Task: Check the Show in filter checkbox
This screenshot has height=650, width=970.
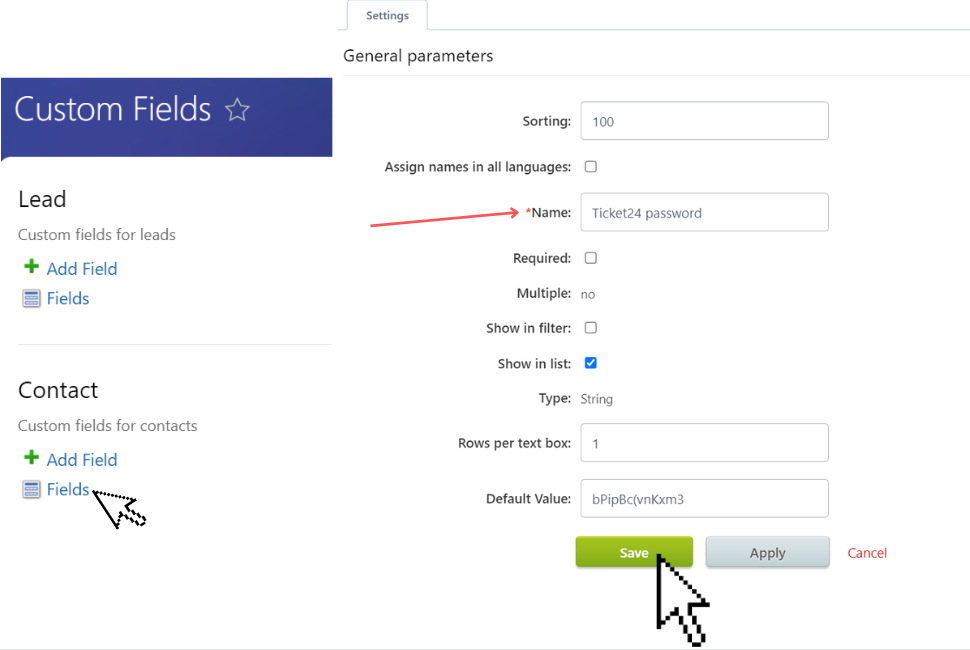Action: point(591,328)
